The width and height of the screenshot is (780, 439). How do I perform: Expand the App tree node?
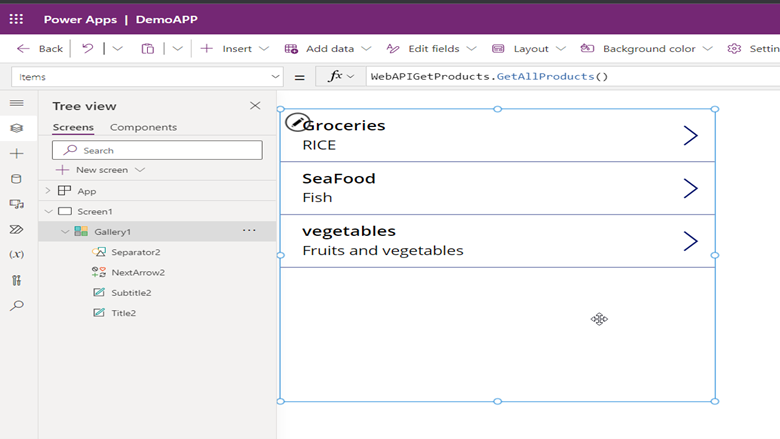[x=48, y=191]
